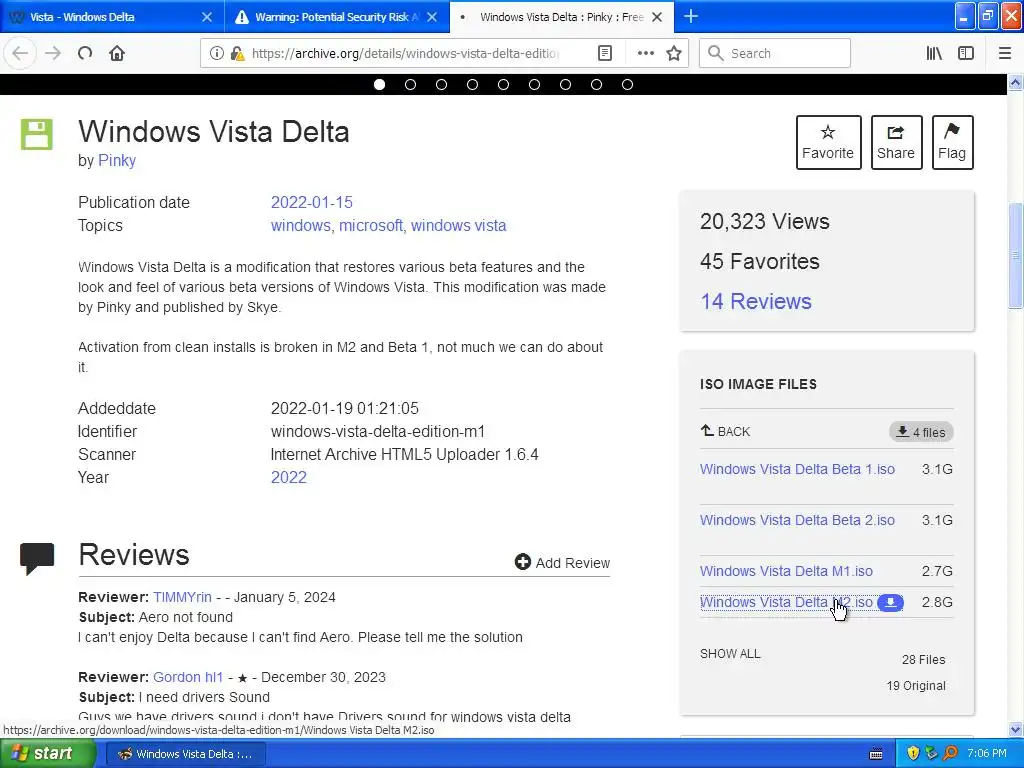Bookmark this page with the star icon
1024x768 pixels.
point(674,53)
